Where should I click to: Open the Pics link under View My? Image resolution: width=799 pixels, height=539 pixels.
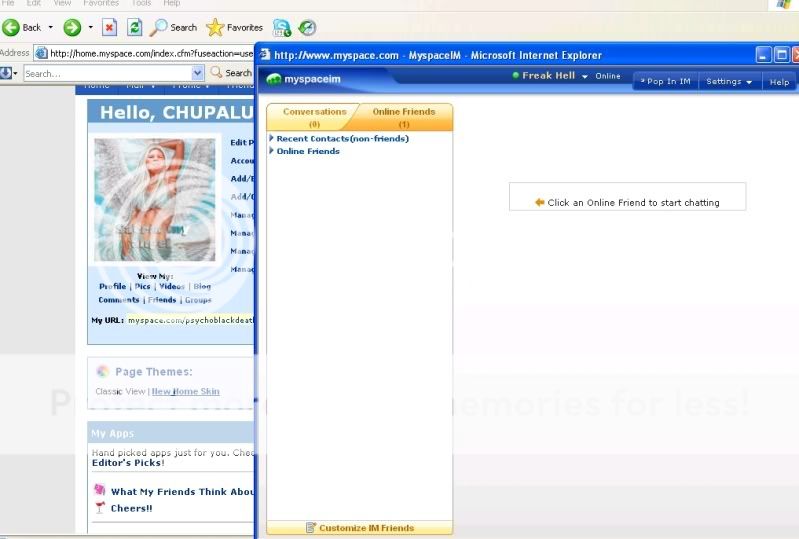(143, 286)
